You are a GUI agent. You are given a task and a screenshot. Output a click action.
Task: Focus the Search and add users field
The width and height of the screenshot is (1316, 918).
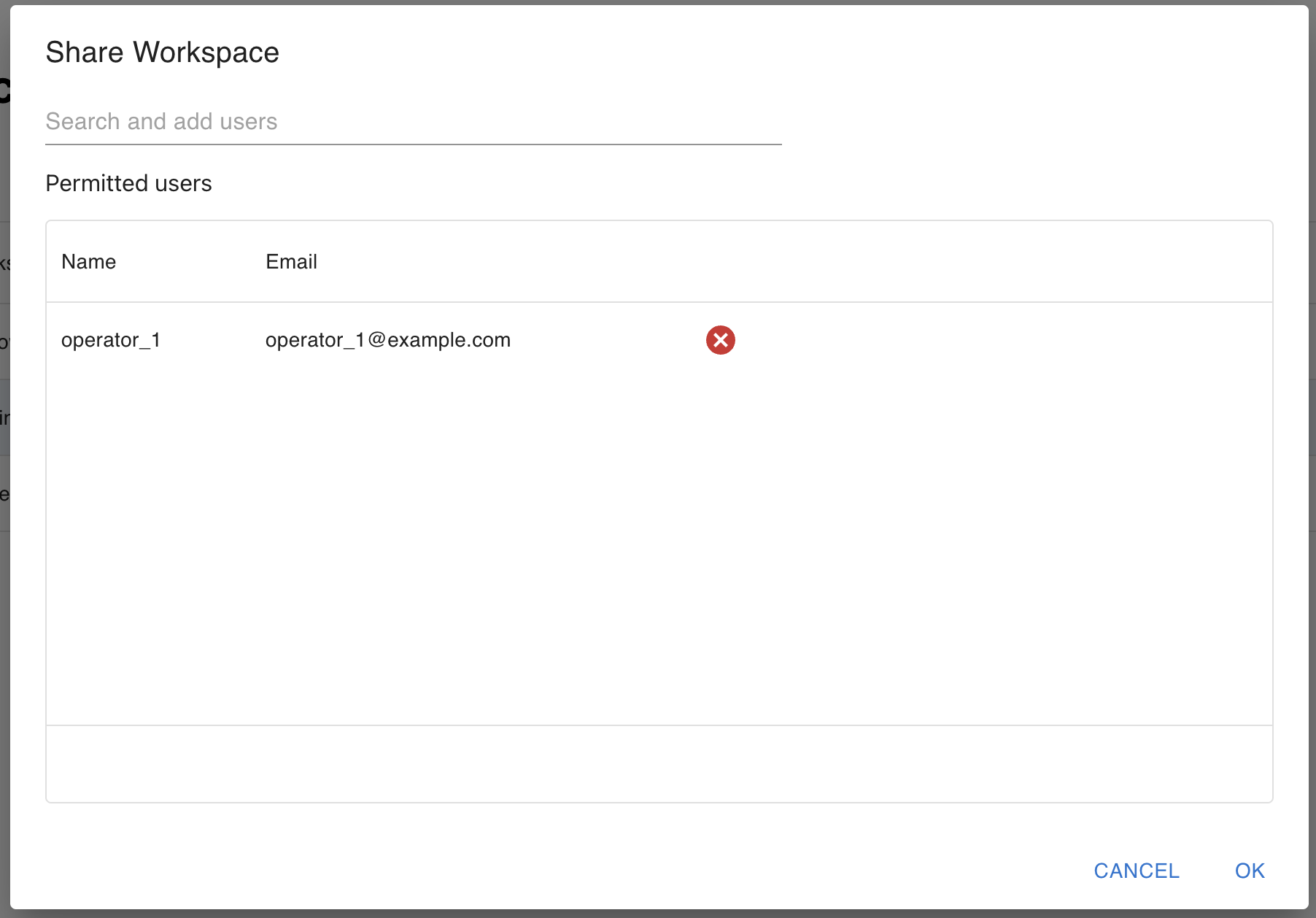pyautogui.click(x=413, y=121)
